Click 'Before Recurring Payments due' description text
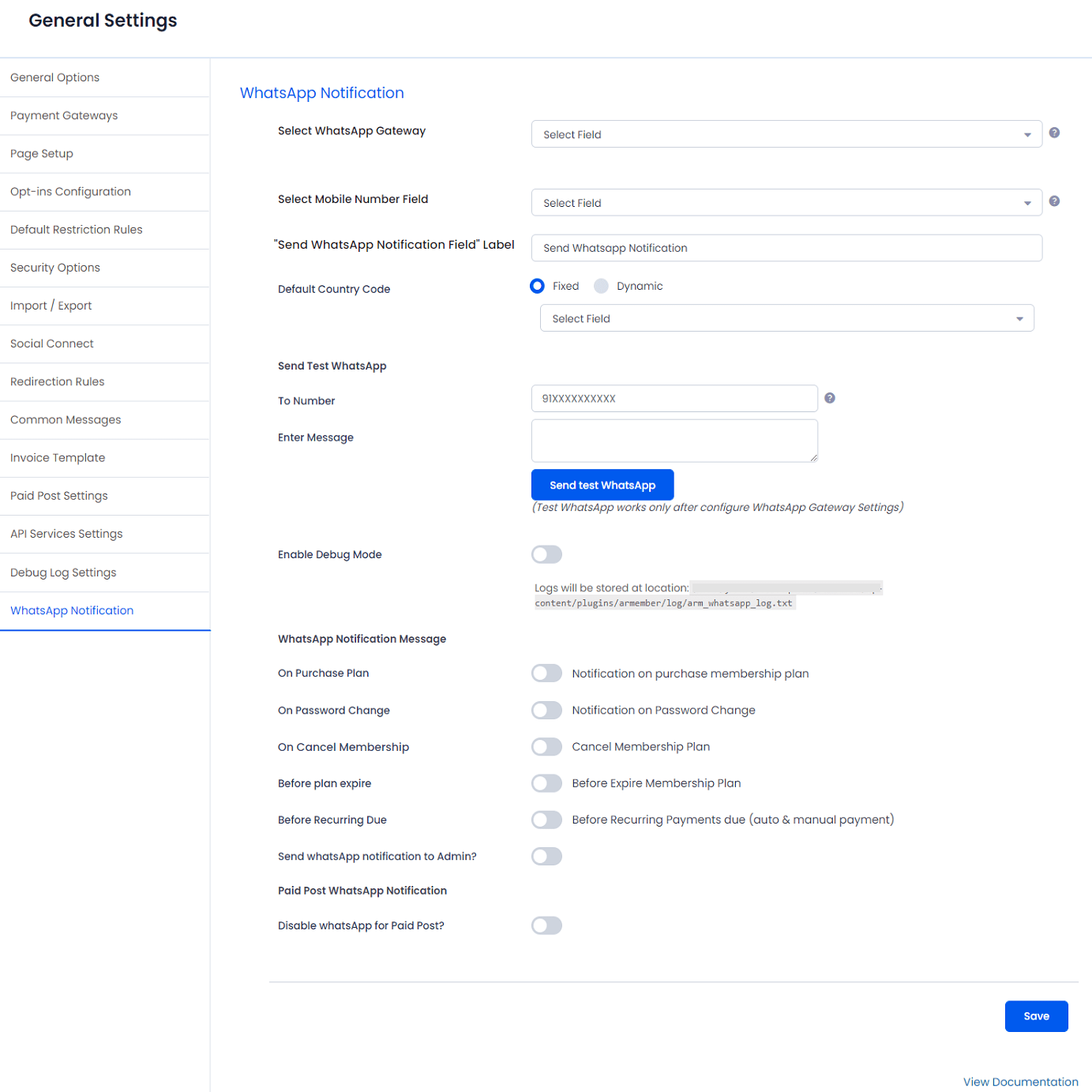1092x1092 pixels. pyautogui.click(x=733, y=820)
